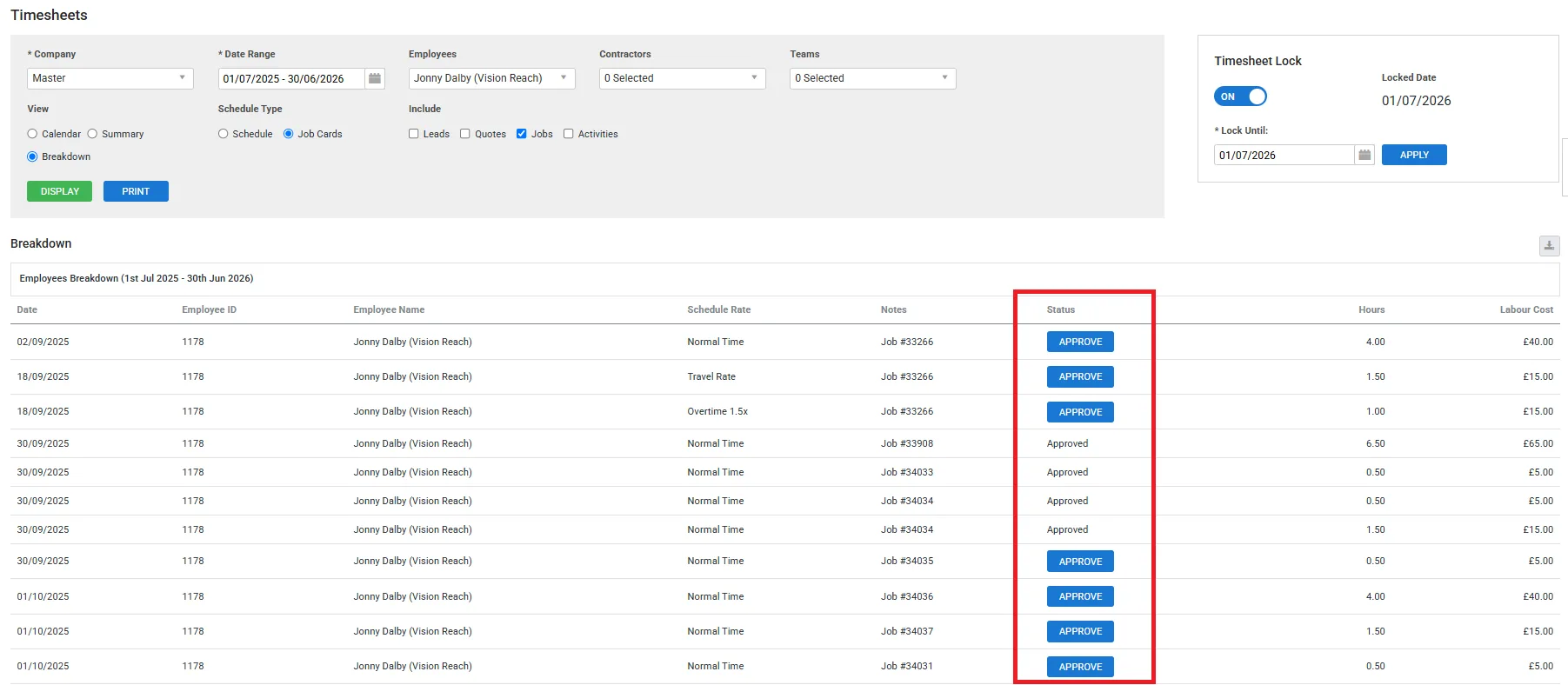Image resolution: width=1568 pixels, height=685 pixels.
Task: Click the green DISPLAY button
Action: tap(59, 191)
